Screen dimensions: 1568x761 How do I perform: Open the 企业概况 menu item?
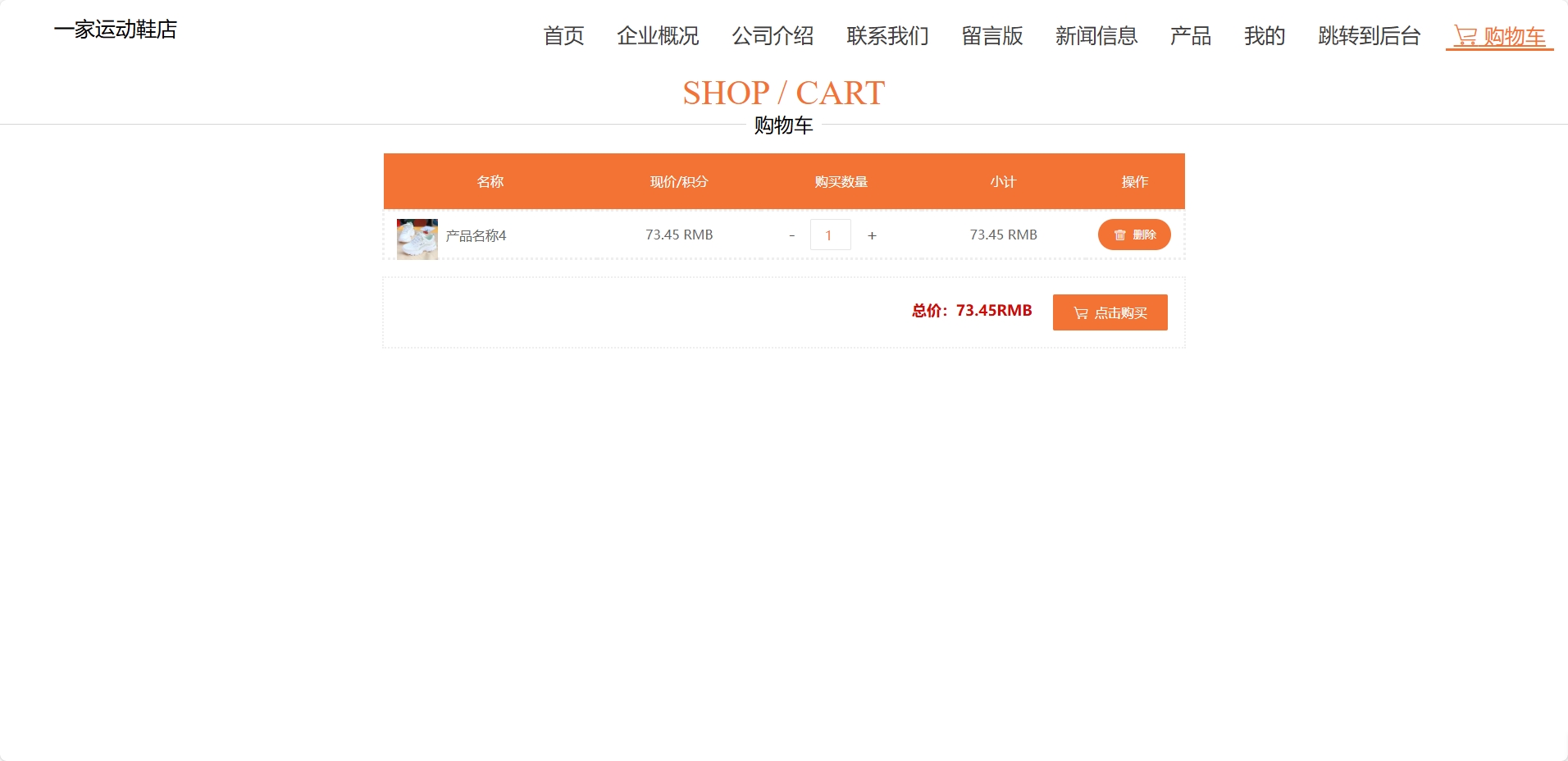pyautogui.click(x=658, y=36)
